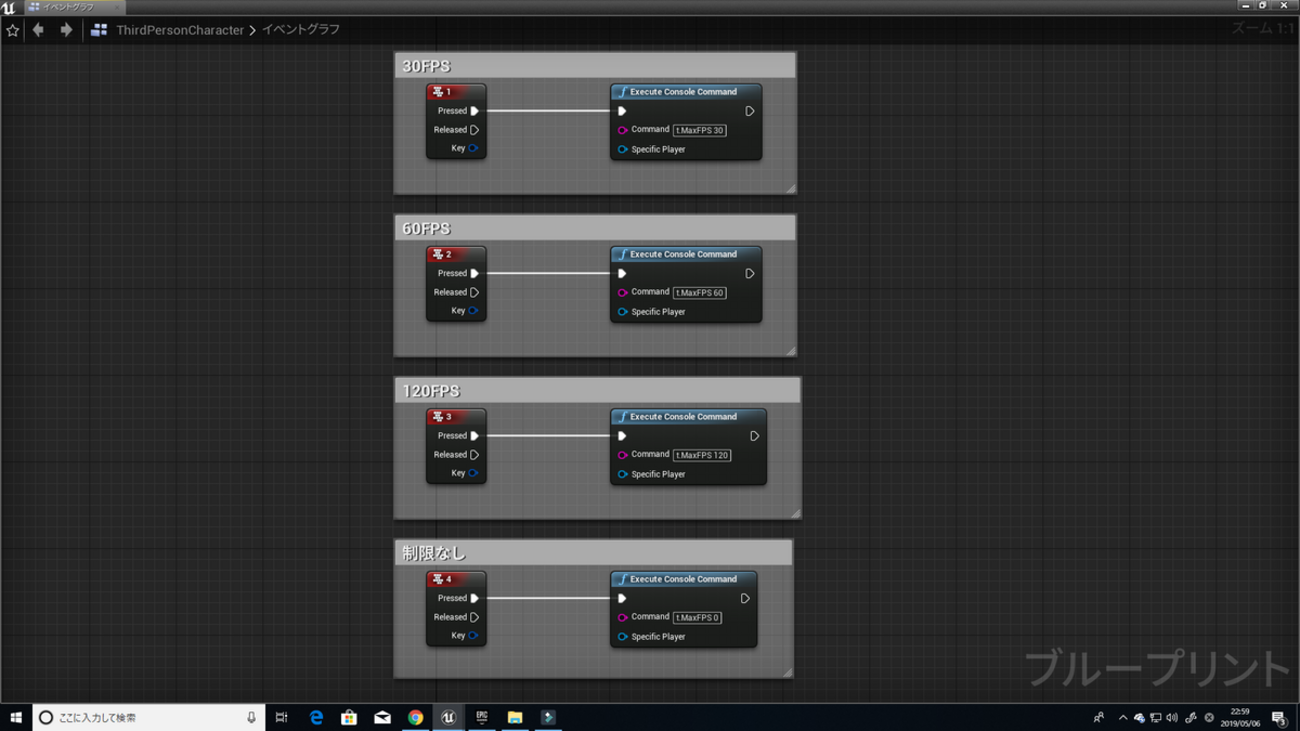Viewport: 1300px width, 731px height.
Task: Click the blueprint icon before ThirdPersonCharacter
Action: pyautogui.click(x=98, y=30)
